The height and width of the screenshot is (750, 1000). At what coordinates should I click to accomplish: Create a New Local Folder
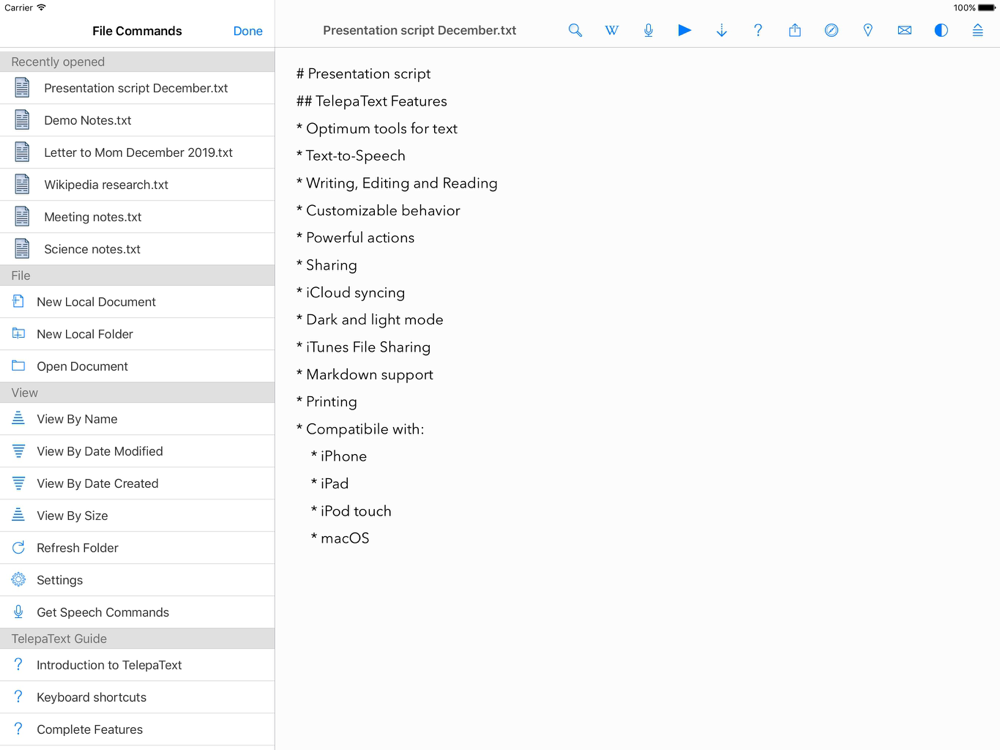point(137,334)
